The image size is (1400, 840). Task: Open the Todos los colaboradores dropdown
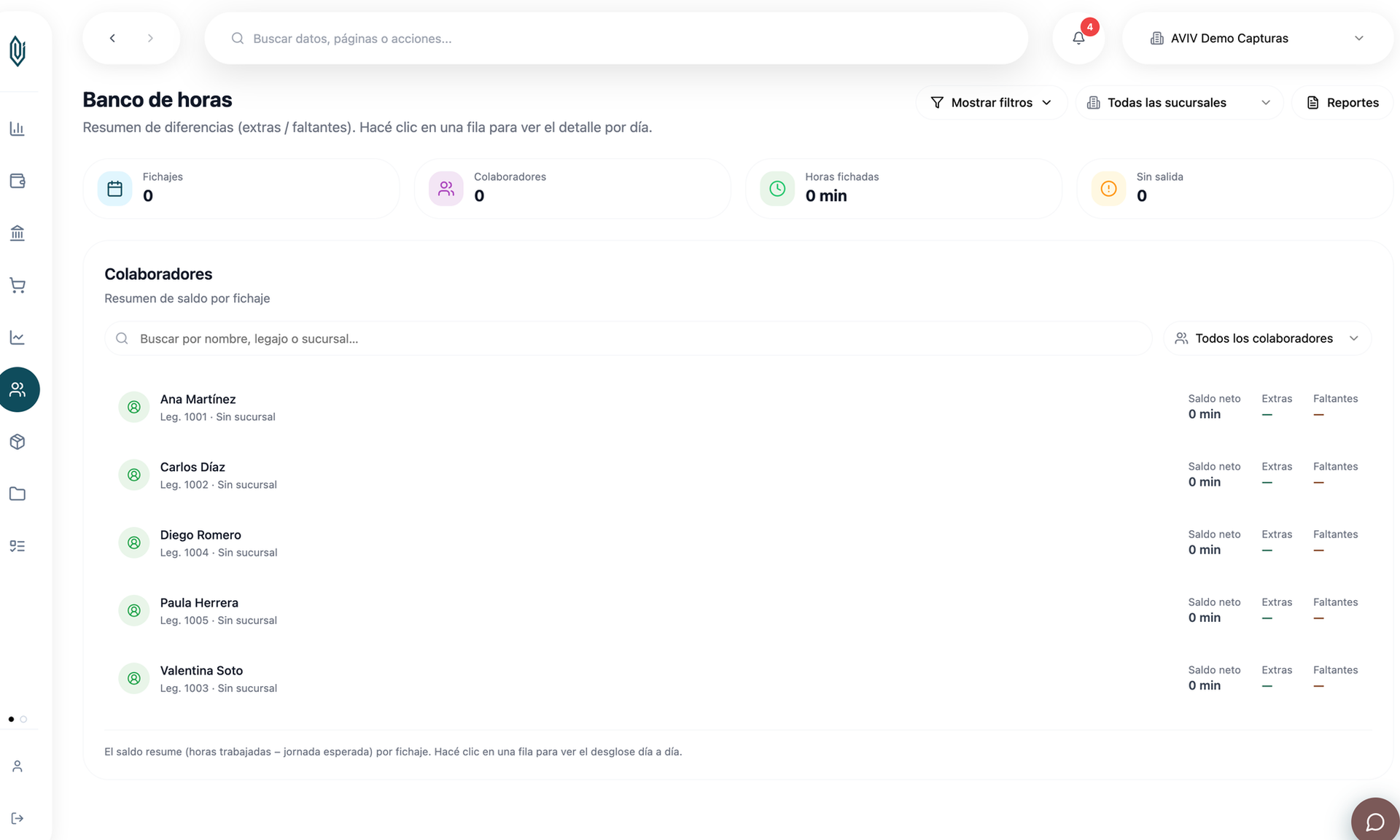tap(1267, 338)
